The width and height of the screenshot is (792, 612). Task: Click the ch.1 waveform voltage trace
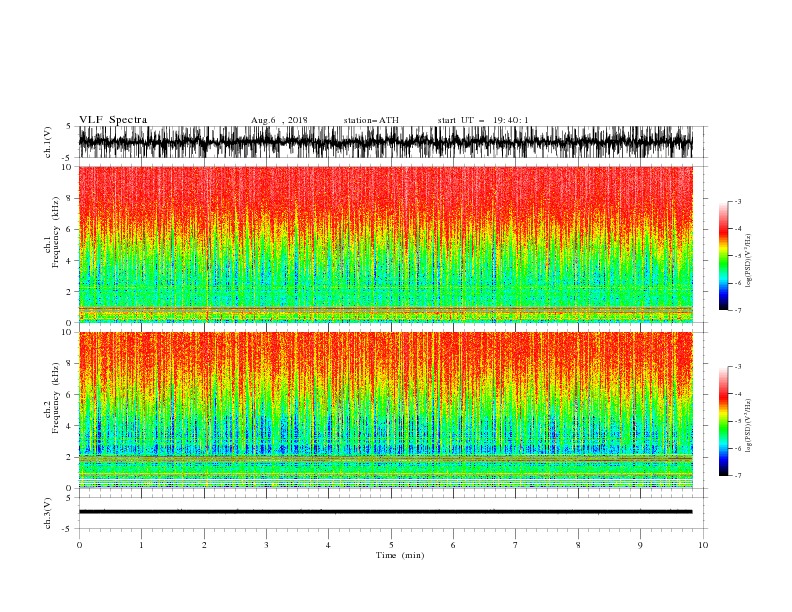(x=385, y=142)
